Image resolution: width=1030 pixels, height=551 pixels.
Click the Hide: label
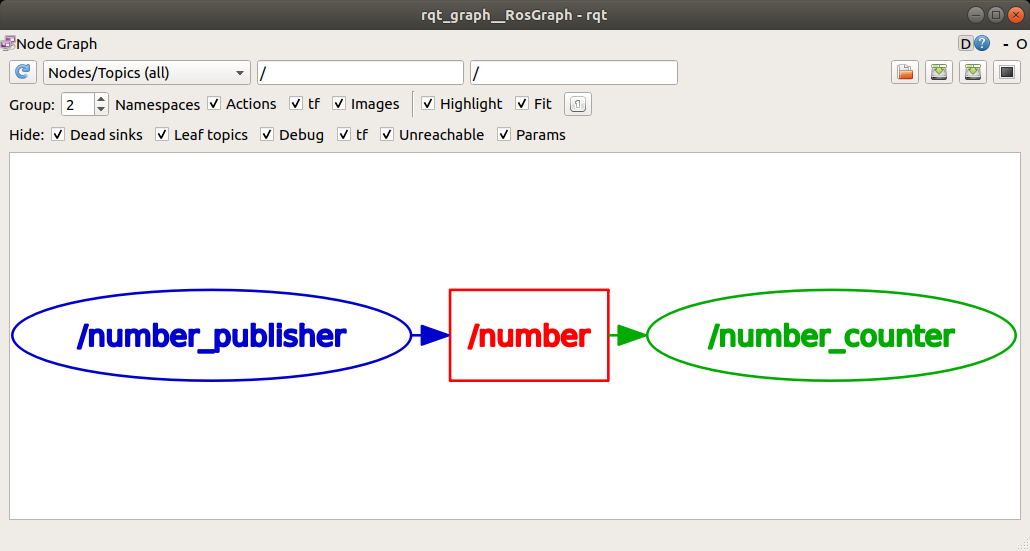(26, 135)
